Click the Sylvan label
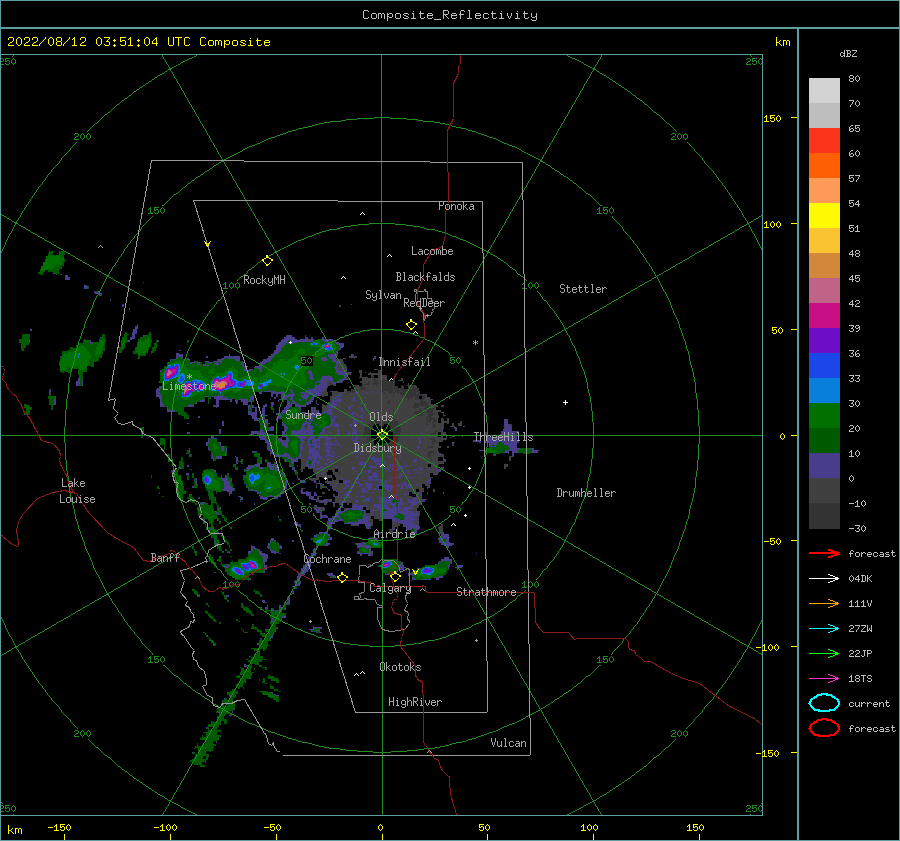900x841 pixels. coord(383,295)
